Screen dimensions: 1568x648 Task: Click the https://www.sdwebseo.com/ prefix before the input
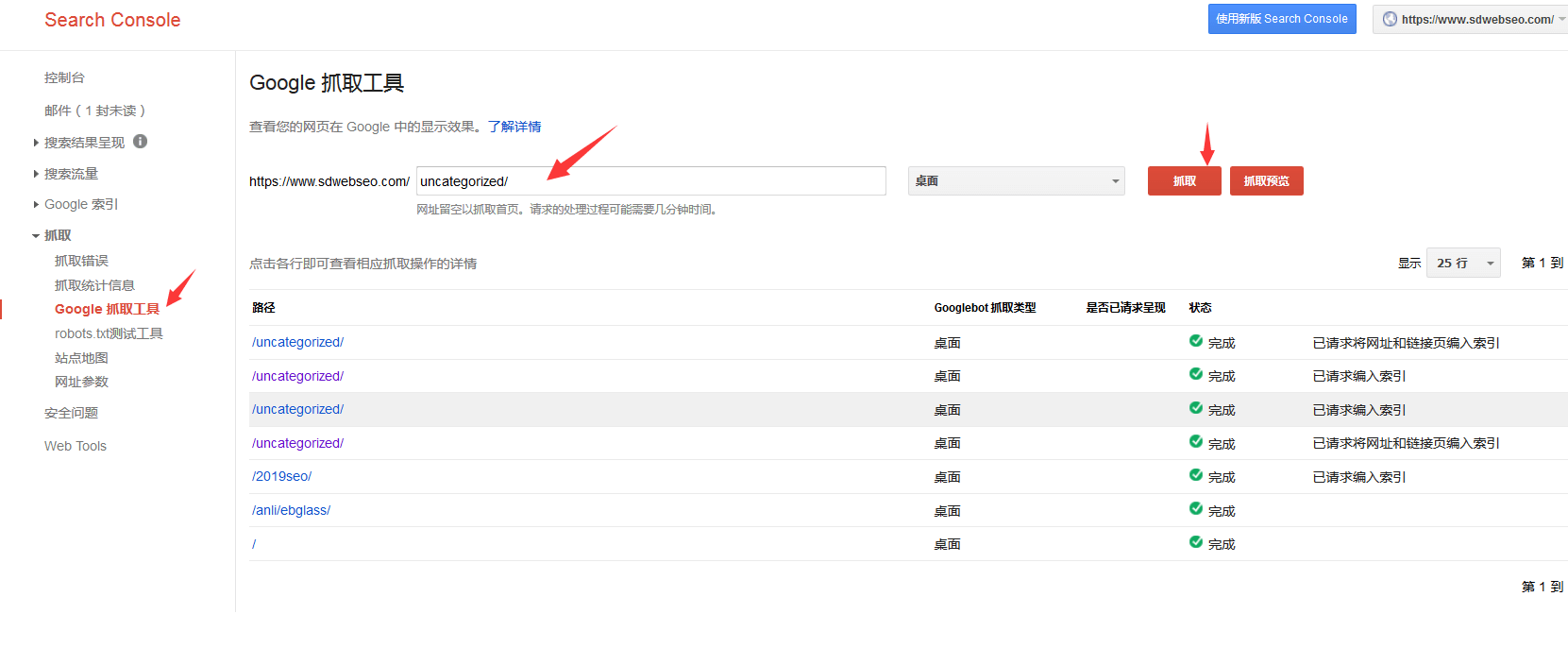click(x=329, y=181)
